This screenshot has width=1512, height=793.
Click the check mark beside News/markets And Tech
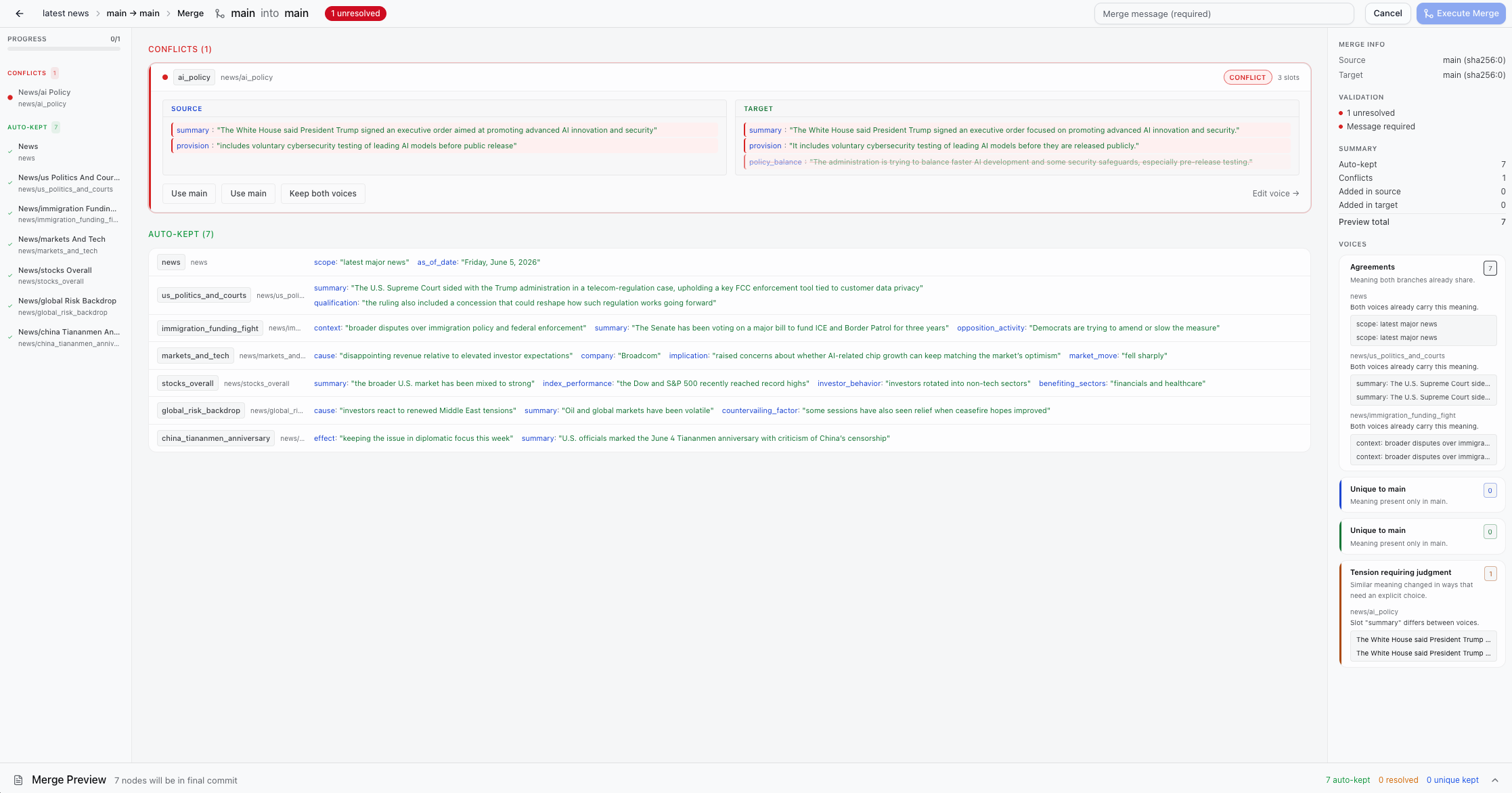click(x=10, y=244)
